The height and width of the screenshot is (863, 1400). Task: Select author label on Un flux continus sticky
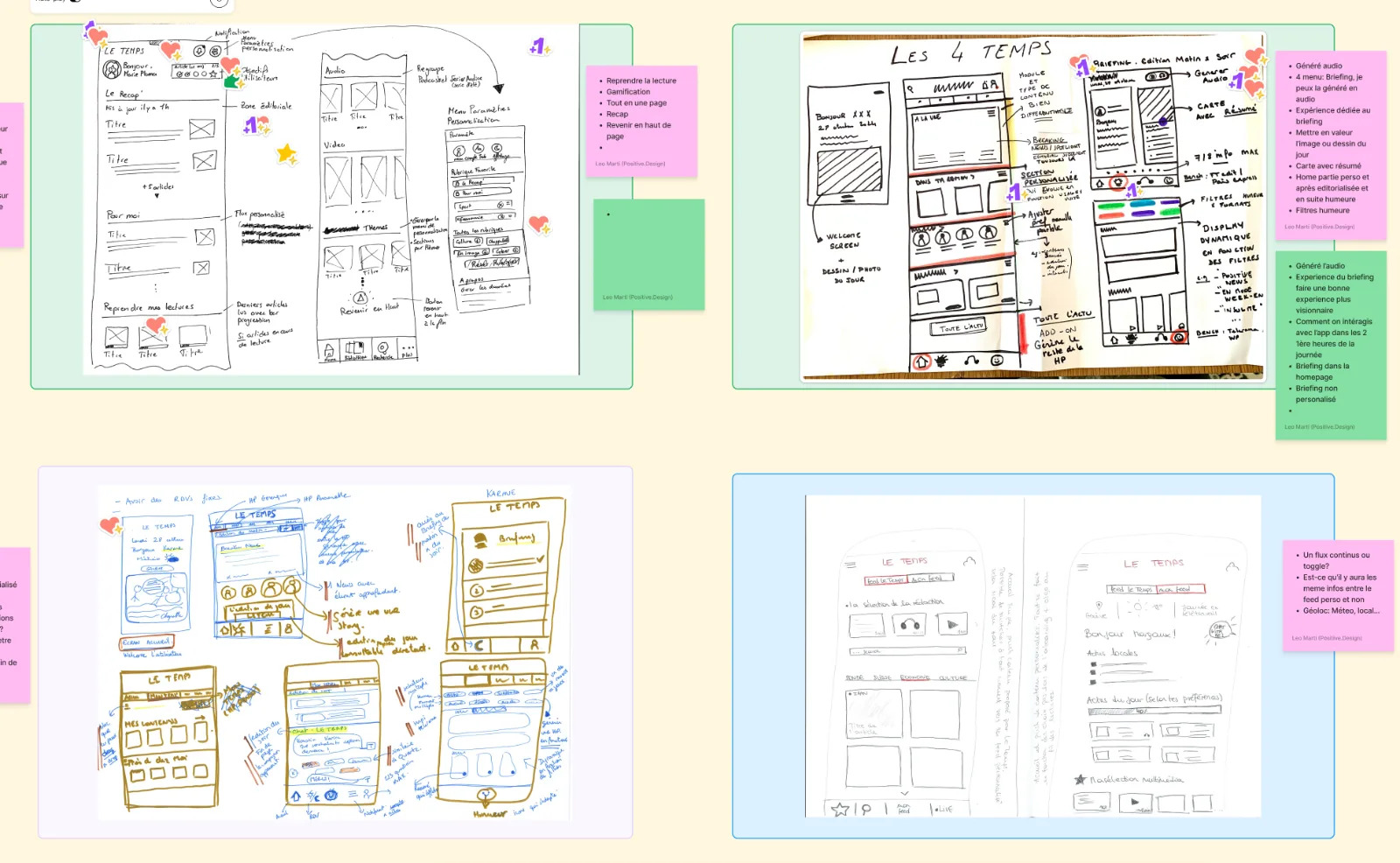click(1326, 638)
